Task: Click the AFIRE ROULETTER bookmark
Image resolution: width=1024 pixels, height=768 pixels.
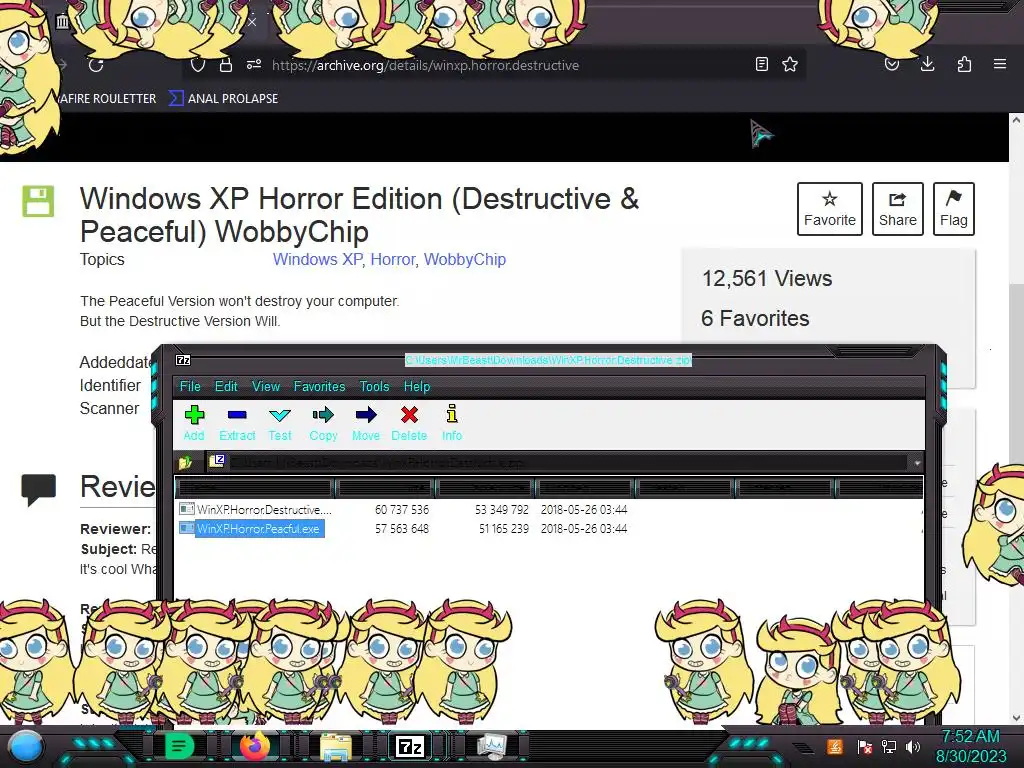Action: click(107, 99)
